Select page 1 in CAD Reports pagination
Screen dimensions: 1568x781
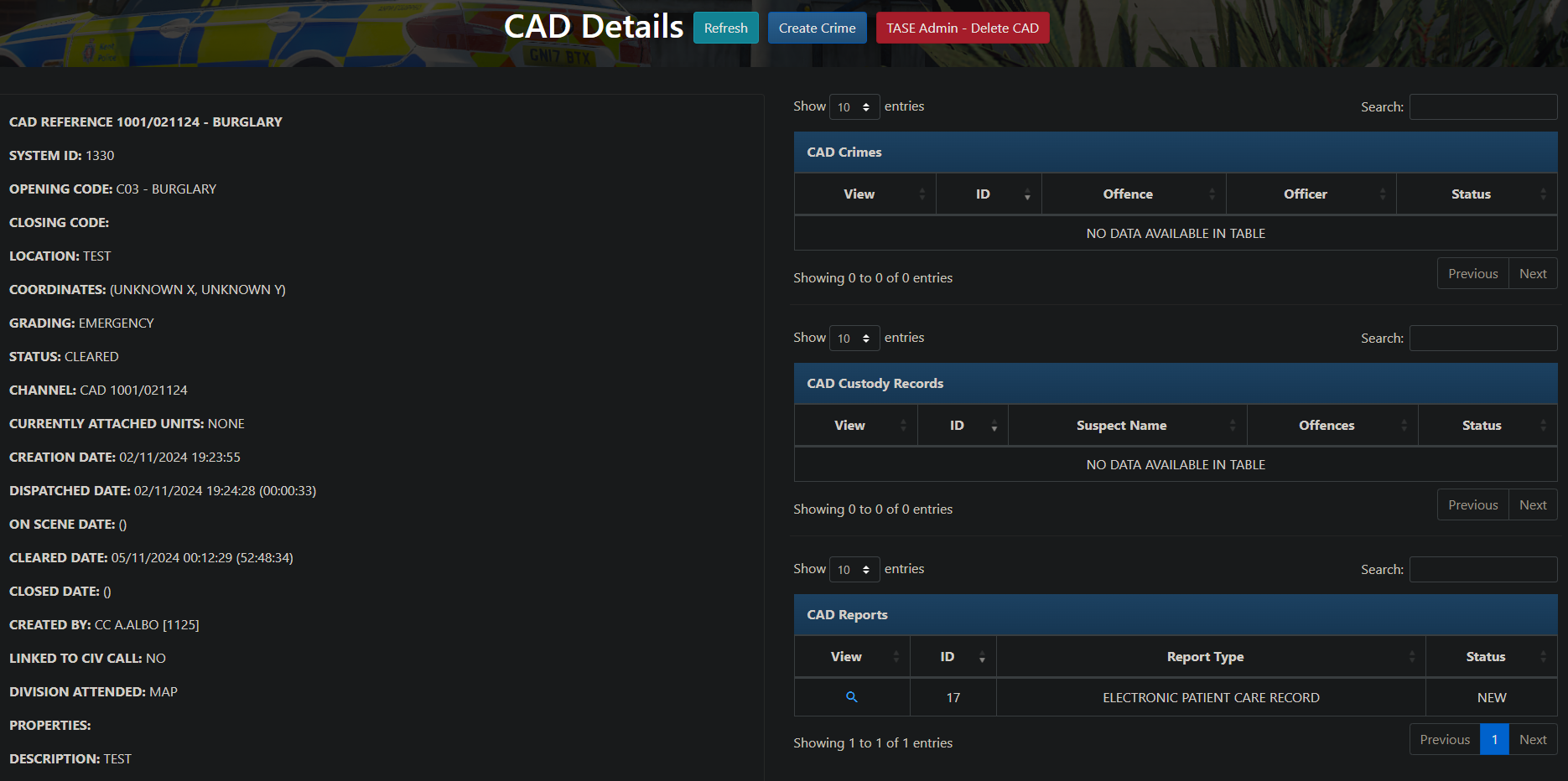click(1494, 739)
